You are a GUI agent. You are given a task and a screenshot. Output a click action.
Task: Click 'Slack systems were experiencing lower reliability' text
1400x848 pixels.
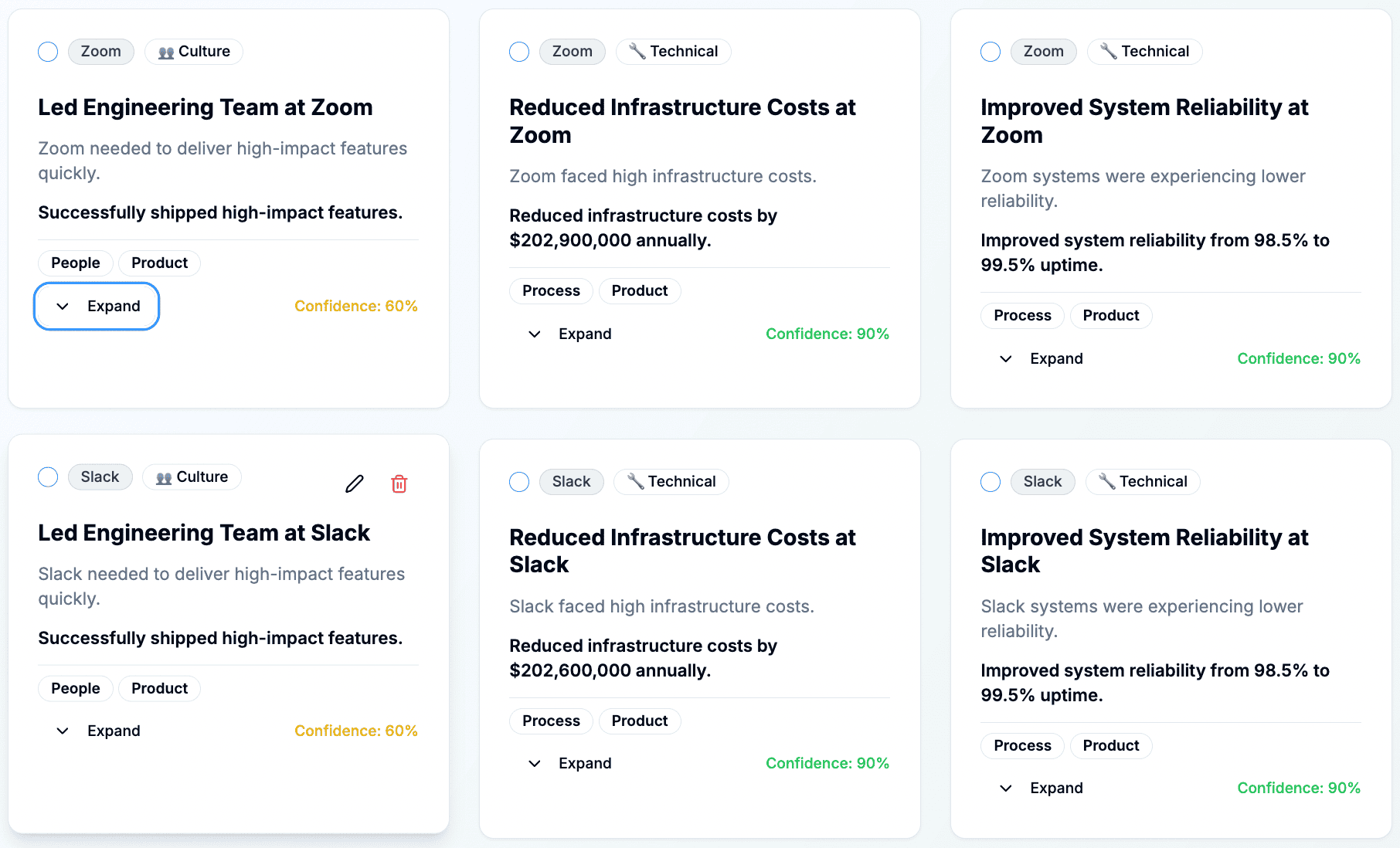click(1142, 619)
